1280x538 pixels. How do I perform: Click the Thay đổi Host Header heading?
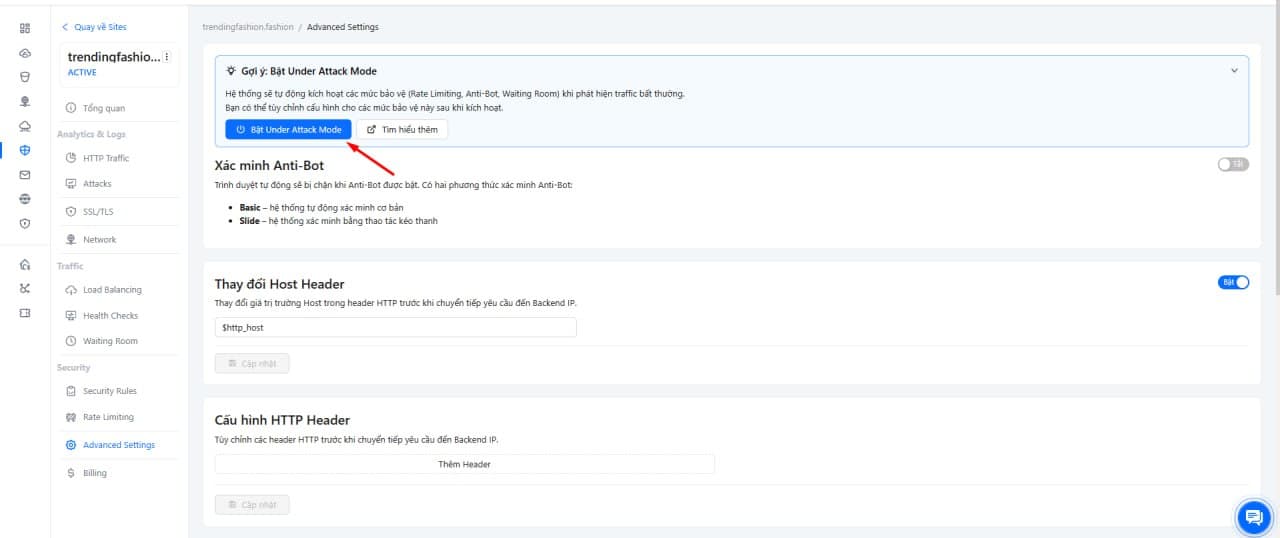click(280, 284)
